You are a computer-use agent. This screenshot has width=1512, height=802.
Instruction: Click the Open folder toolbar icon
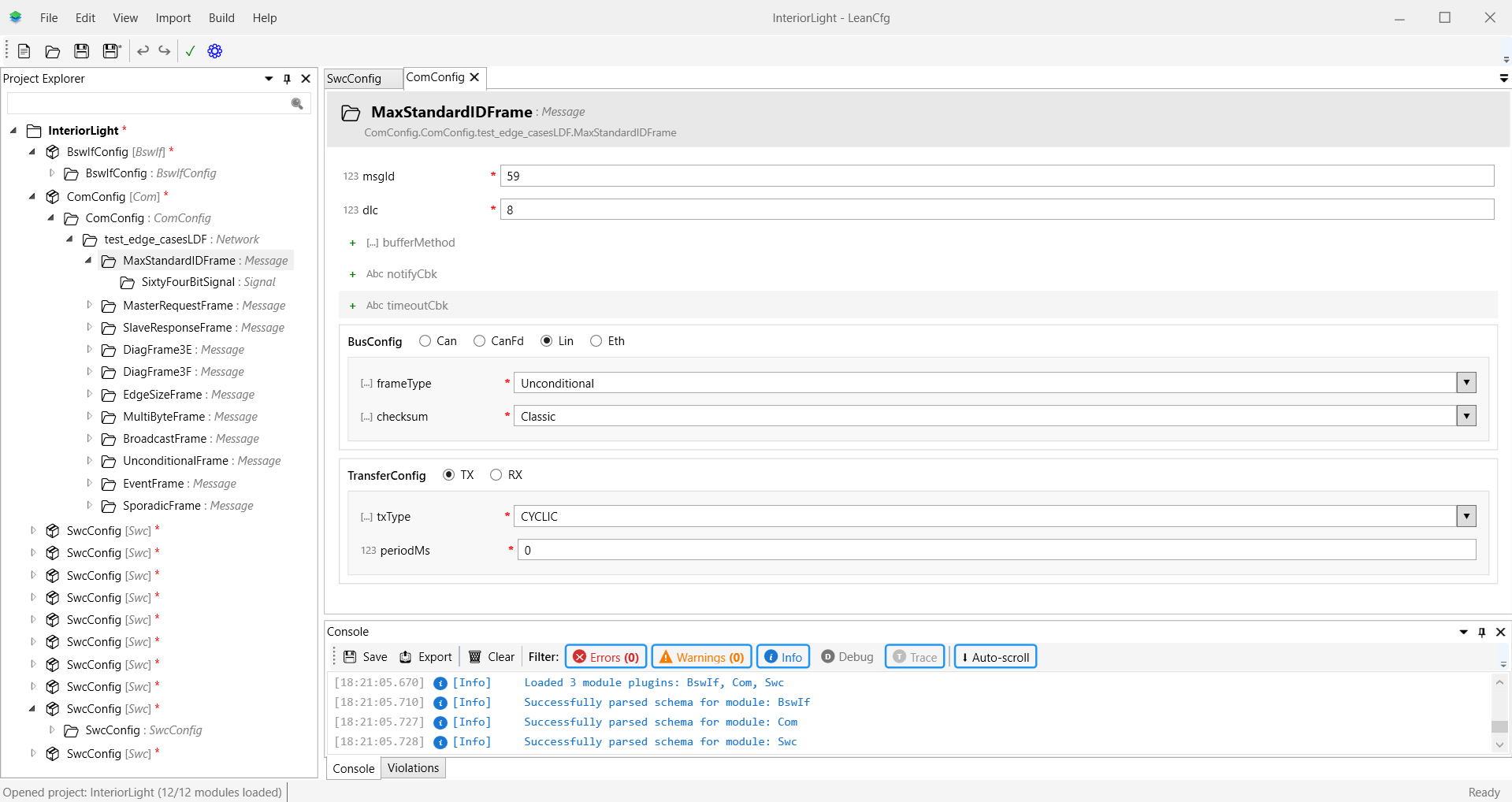pyautogui.click(x=53, y=51)
